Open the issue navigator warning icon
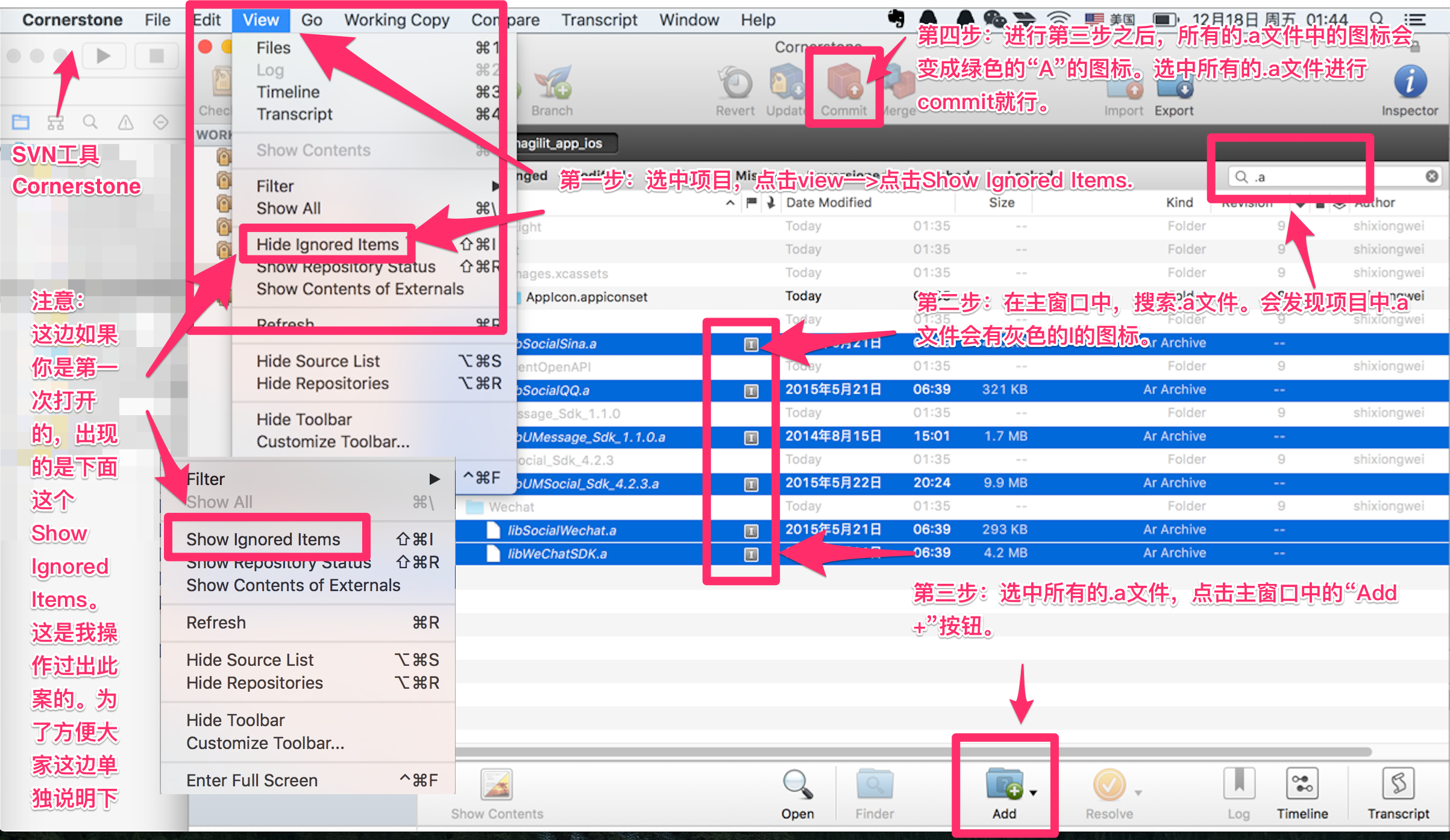 [x=125, y=122]
